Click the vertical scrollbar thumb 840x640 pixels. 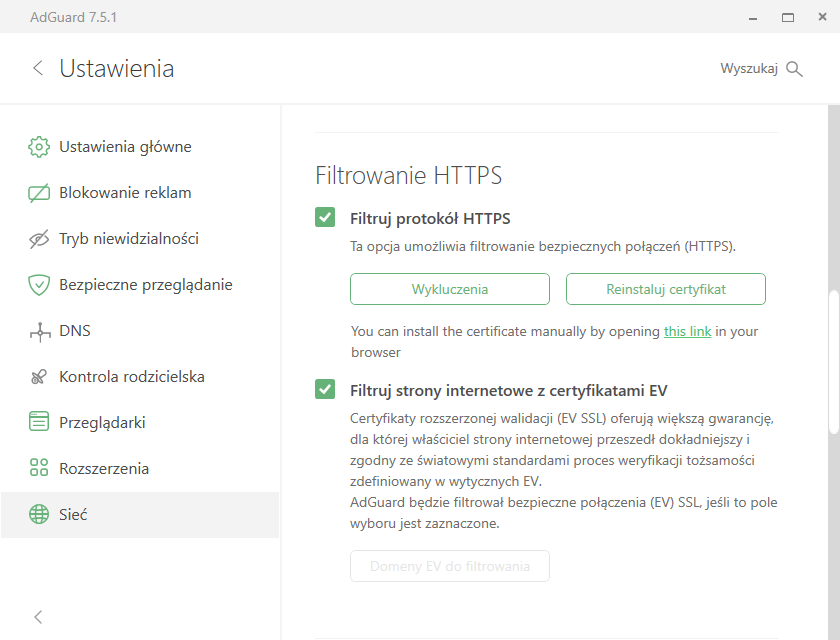(x=834, y=362)
